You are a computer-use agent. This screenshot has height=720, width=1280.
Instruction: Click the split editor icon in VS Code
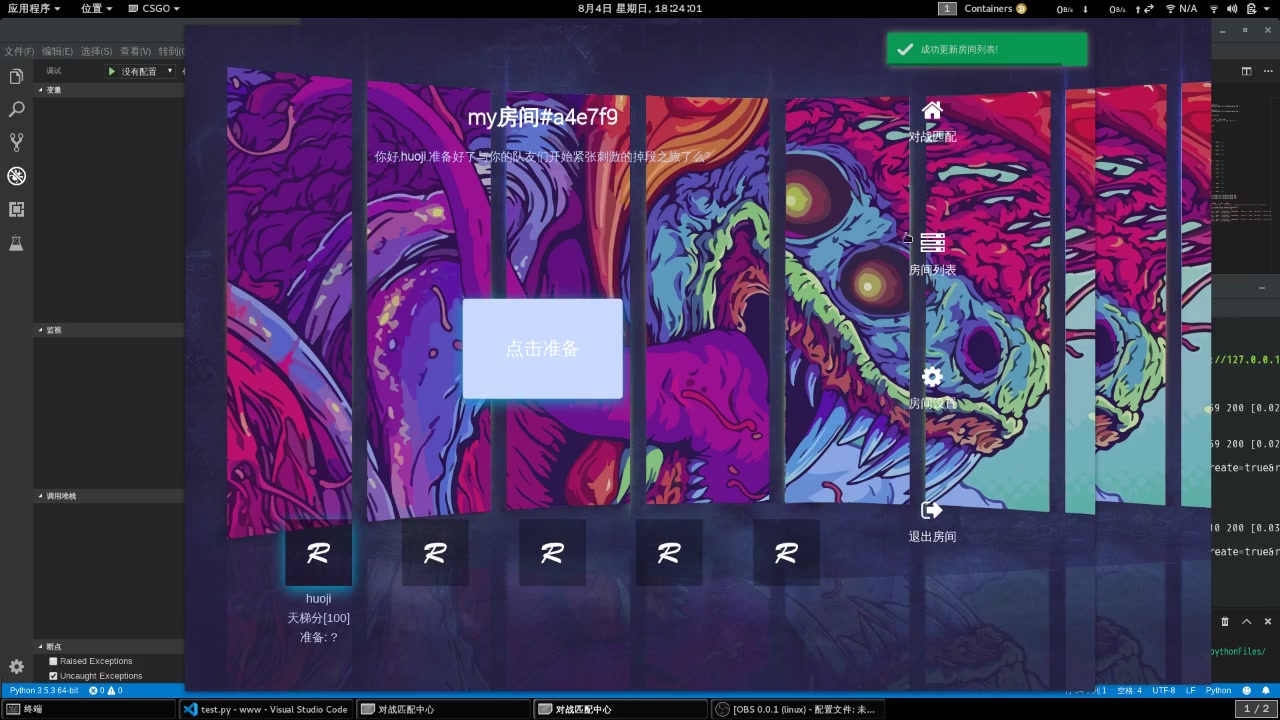(1246, 71)
